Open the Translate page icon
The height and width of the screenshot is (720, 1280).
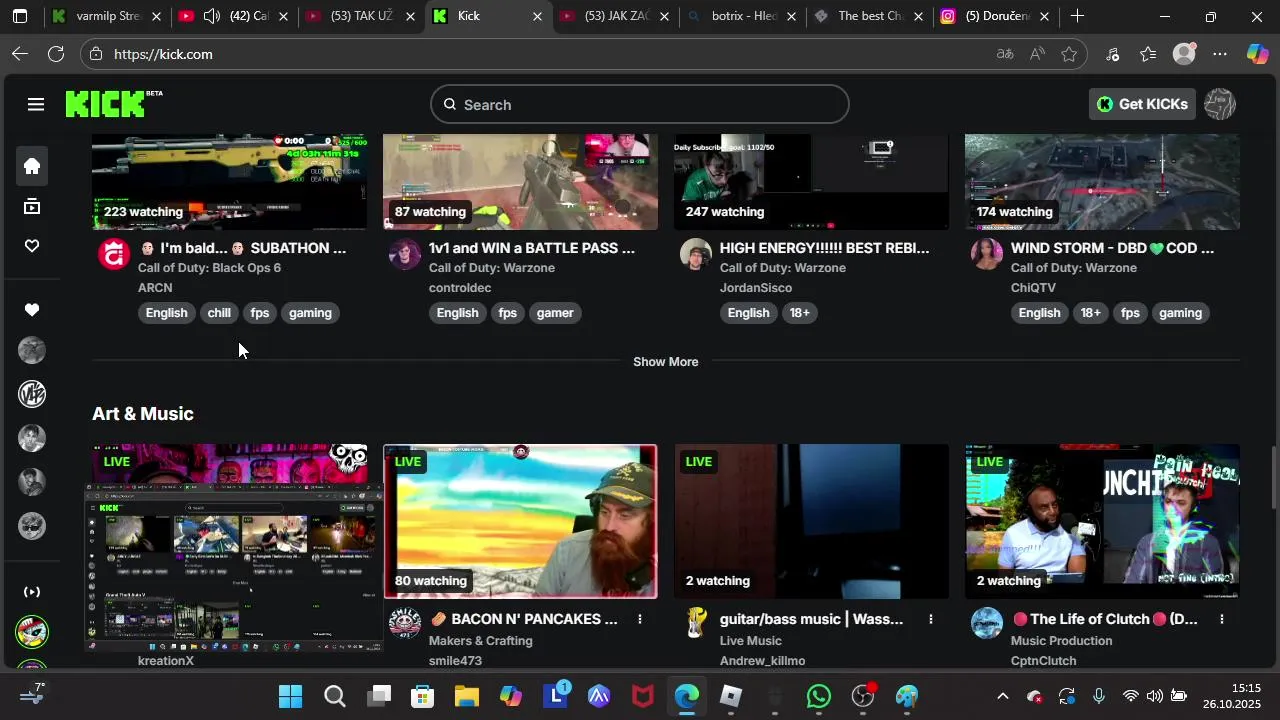point(1005,55)
